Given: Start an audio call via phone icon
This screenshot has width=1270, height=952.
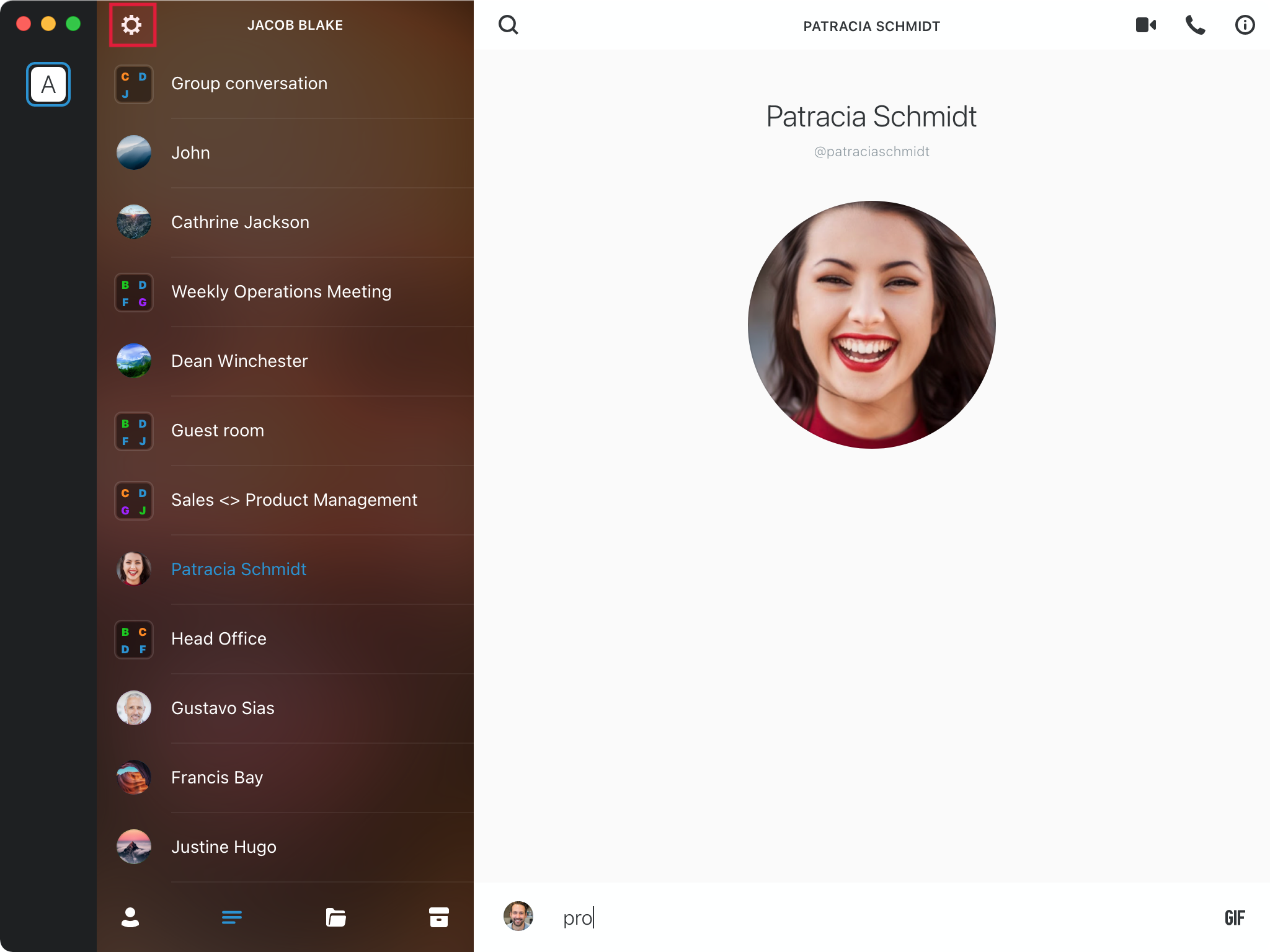Looking at the screenshot, I should [1195, 25].
